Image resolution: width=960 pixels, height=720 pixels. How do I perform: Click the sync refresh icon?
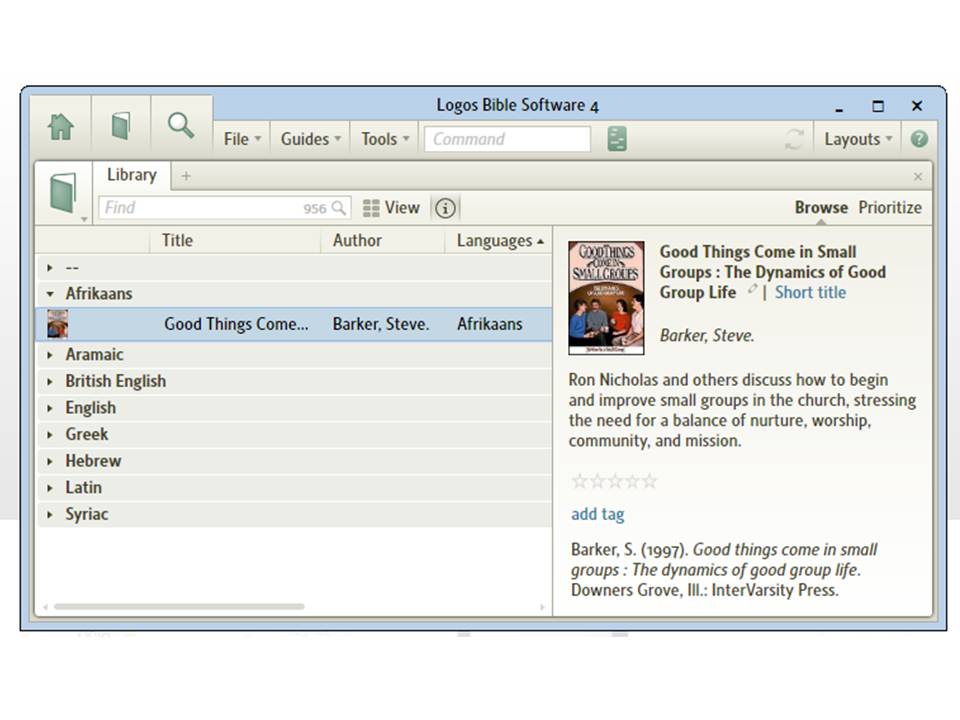pos(794,139)
